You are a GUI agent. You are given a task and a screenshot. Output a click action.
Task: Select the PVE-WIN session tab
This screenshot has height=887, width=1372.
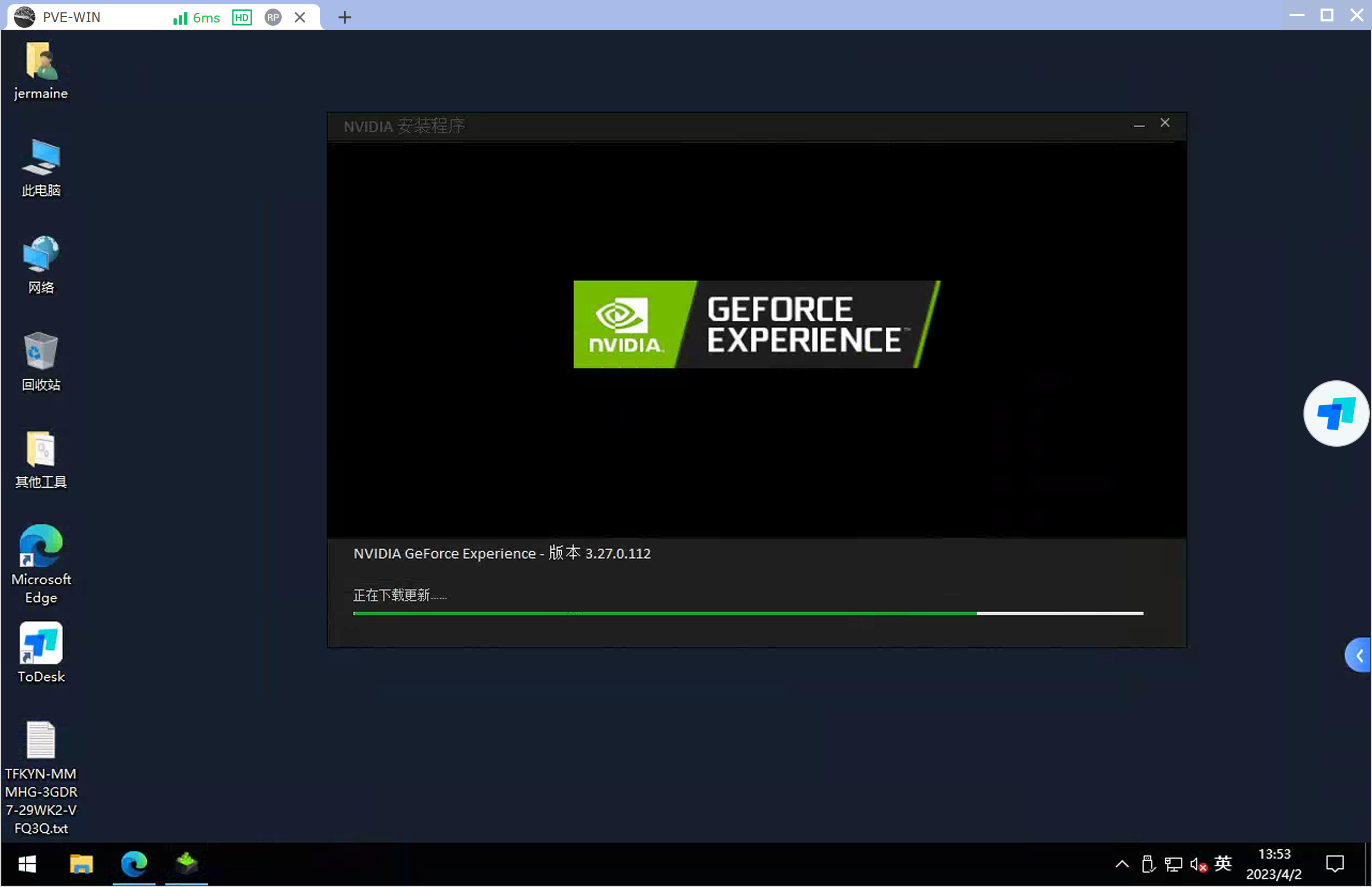tap(163, 17)
